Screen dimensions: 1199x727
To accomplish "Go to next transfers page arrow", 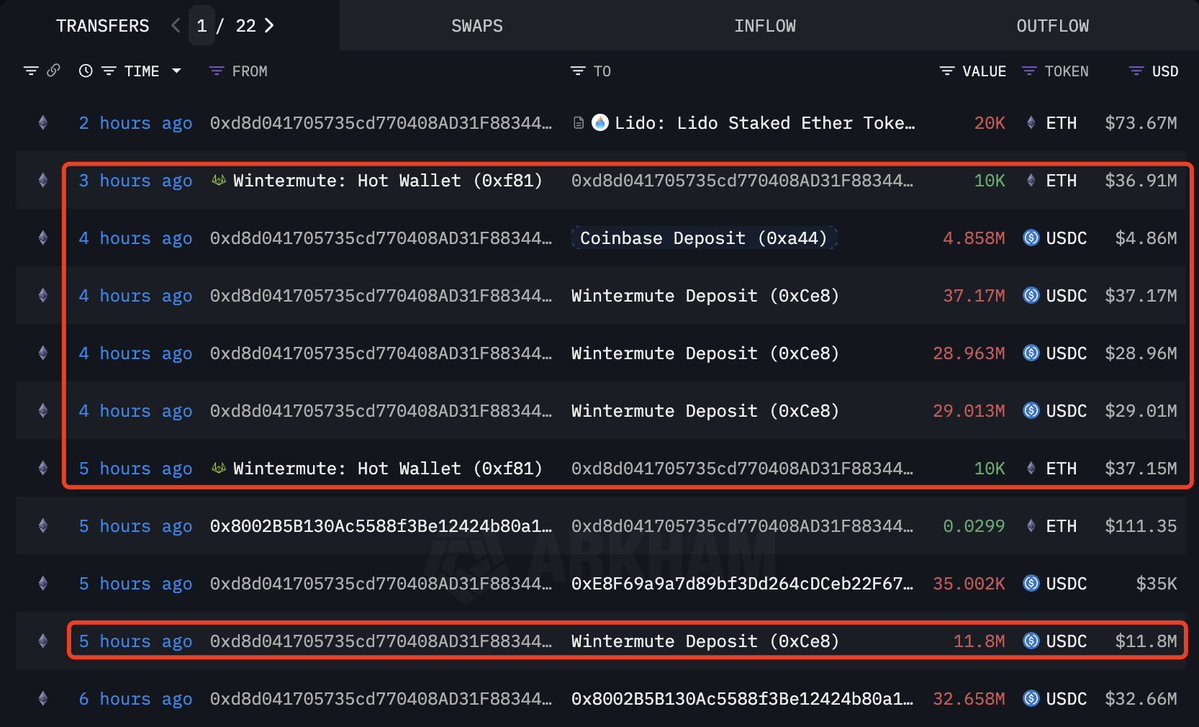I will tap(268, 25).
